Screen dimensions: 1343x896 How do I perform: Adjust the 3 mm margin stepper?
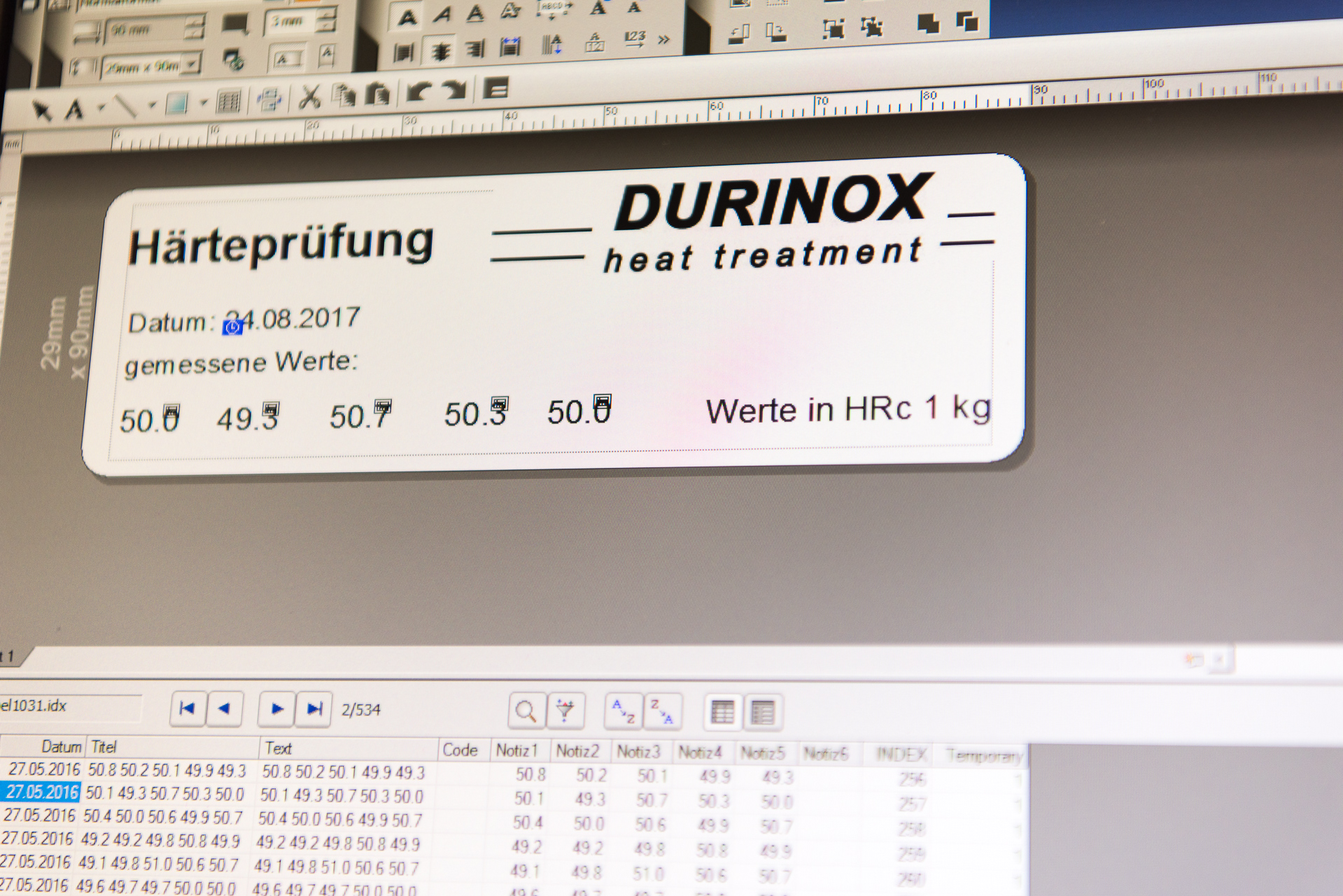(326, 20)
